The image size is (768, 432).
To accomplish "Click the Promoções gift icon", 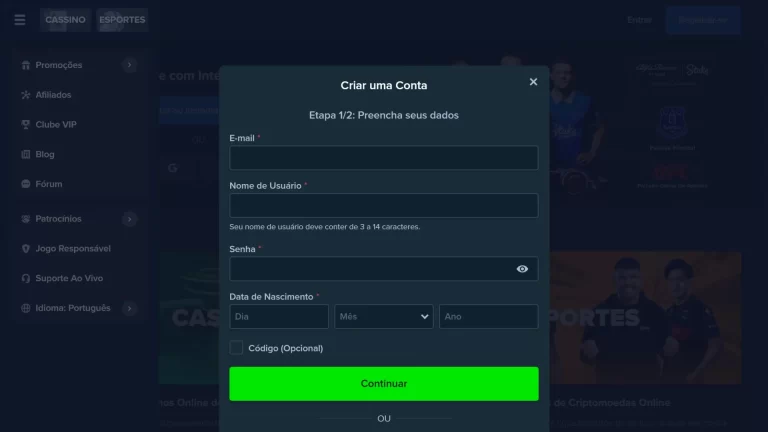I will 25,65.
